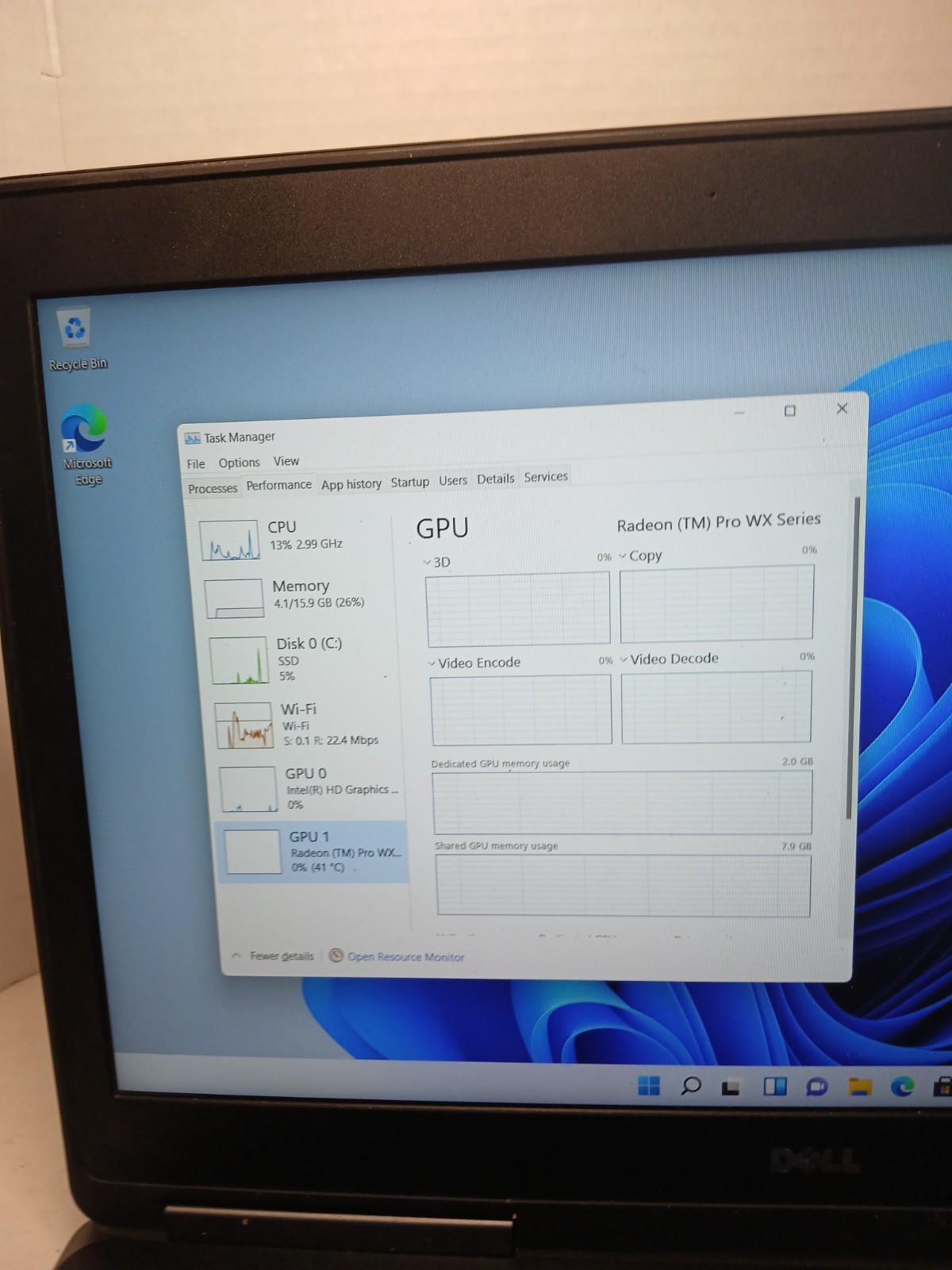Collapse view with Fewer details
Viewport: 952px width, 1270px height.
click(x=274, y=956)
